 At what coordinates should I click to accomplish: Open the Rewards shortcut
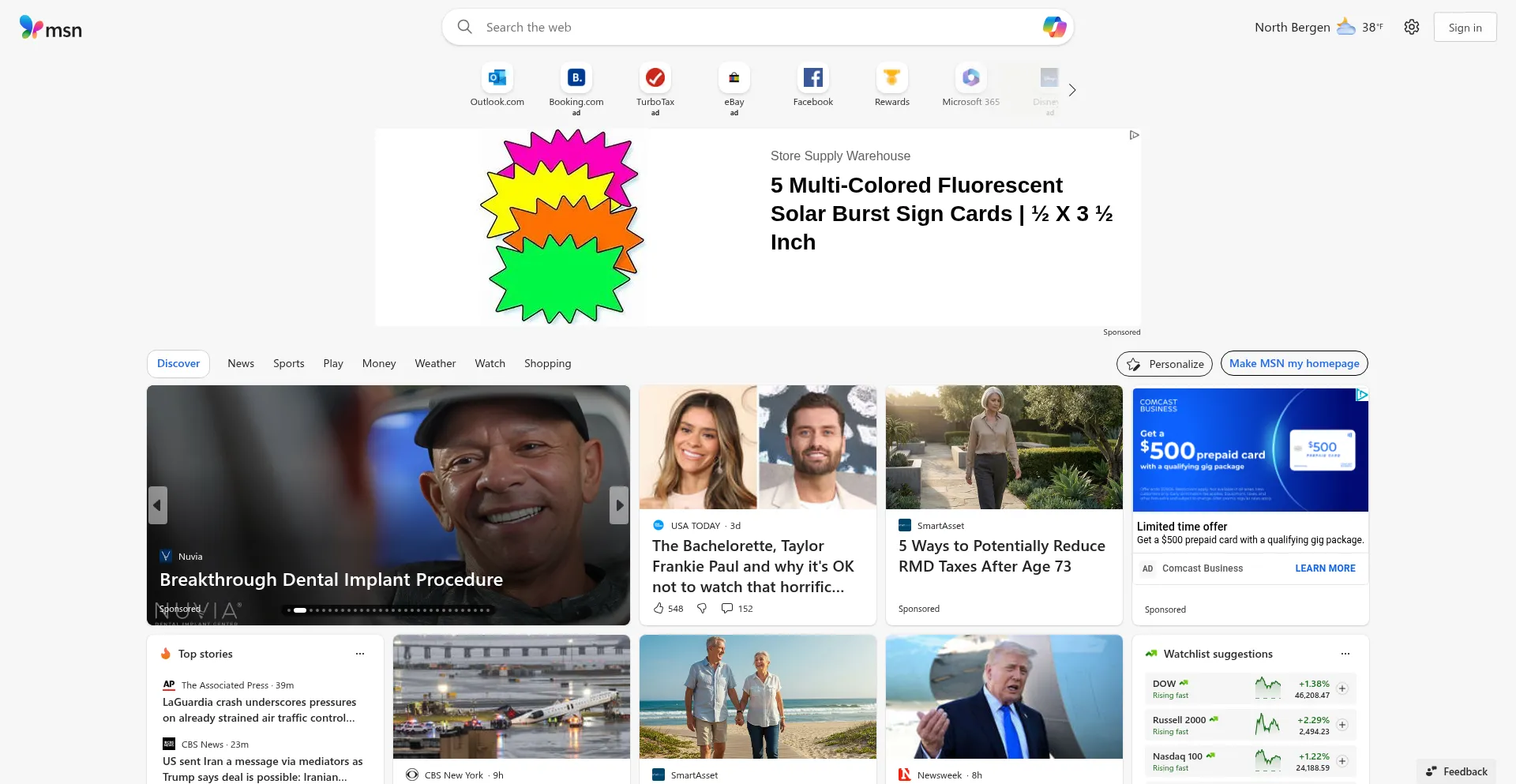(x=892, y=85)
